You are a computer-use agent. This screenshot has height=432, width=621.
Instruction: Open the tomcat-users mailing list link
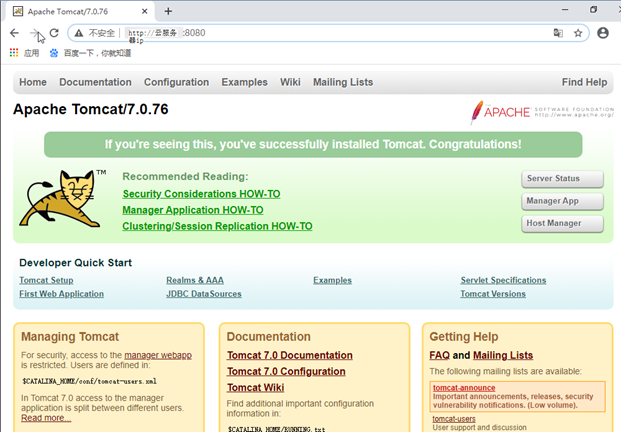(x=454, y=419)
